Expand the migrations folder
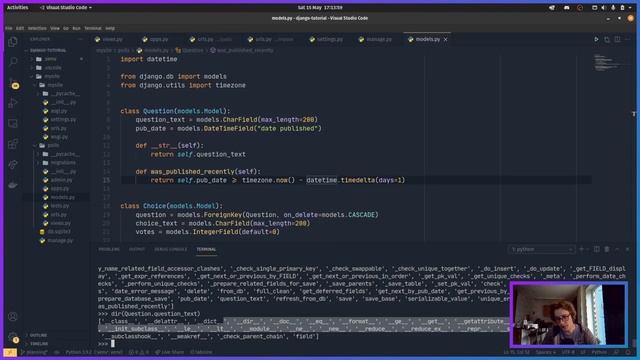The image size is (640, 360). [x=63, y=162]
